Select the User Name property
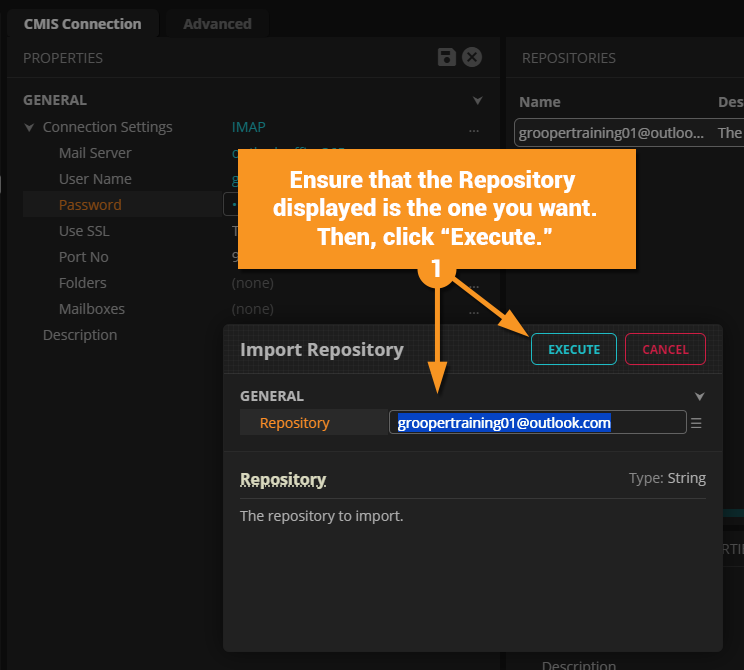Viewport: 744px width, 670px height. tap(95, 179)
